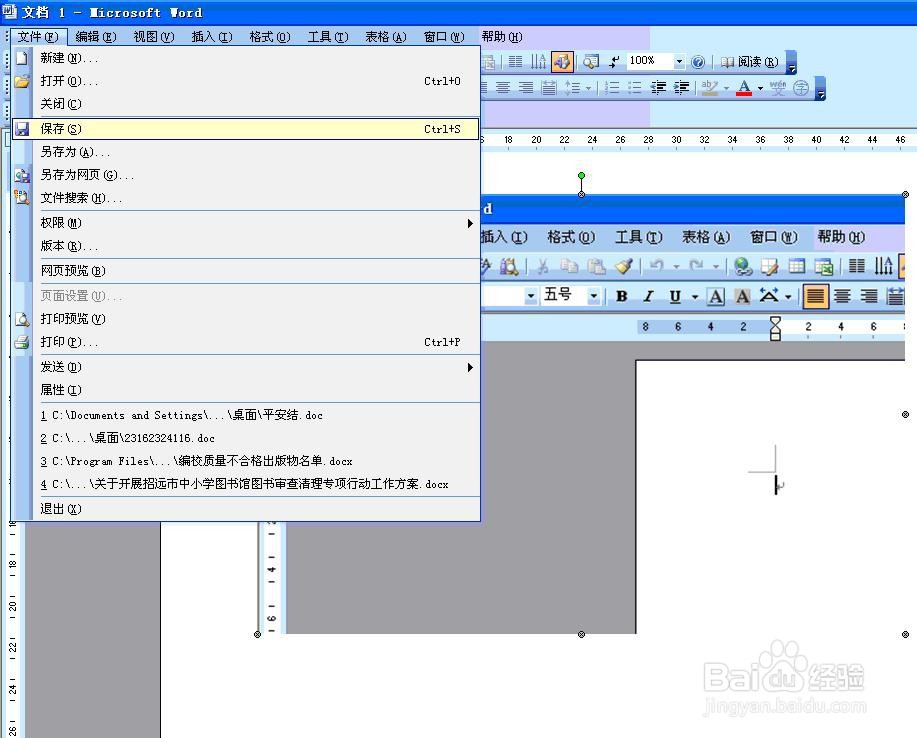Screen dimensions: 917x738
Task: Open the zoom percentage dropdown arrow
Action: [x=679, y=61]
